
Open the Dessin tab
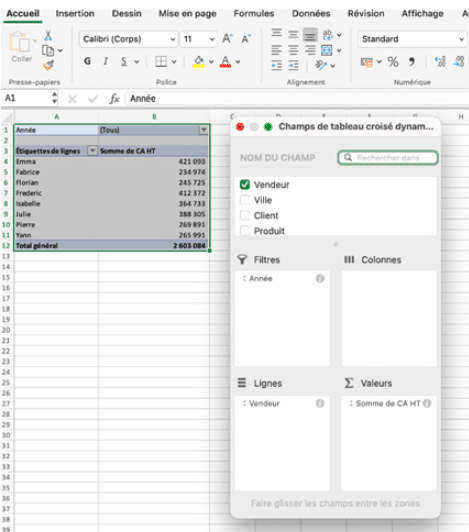(127, 14)
